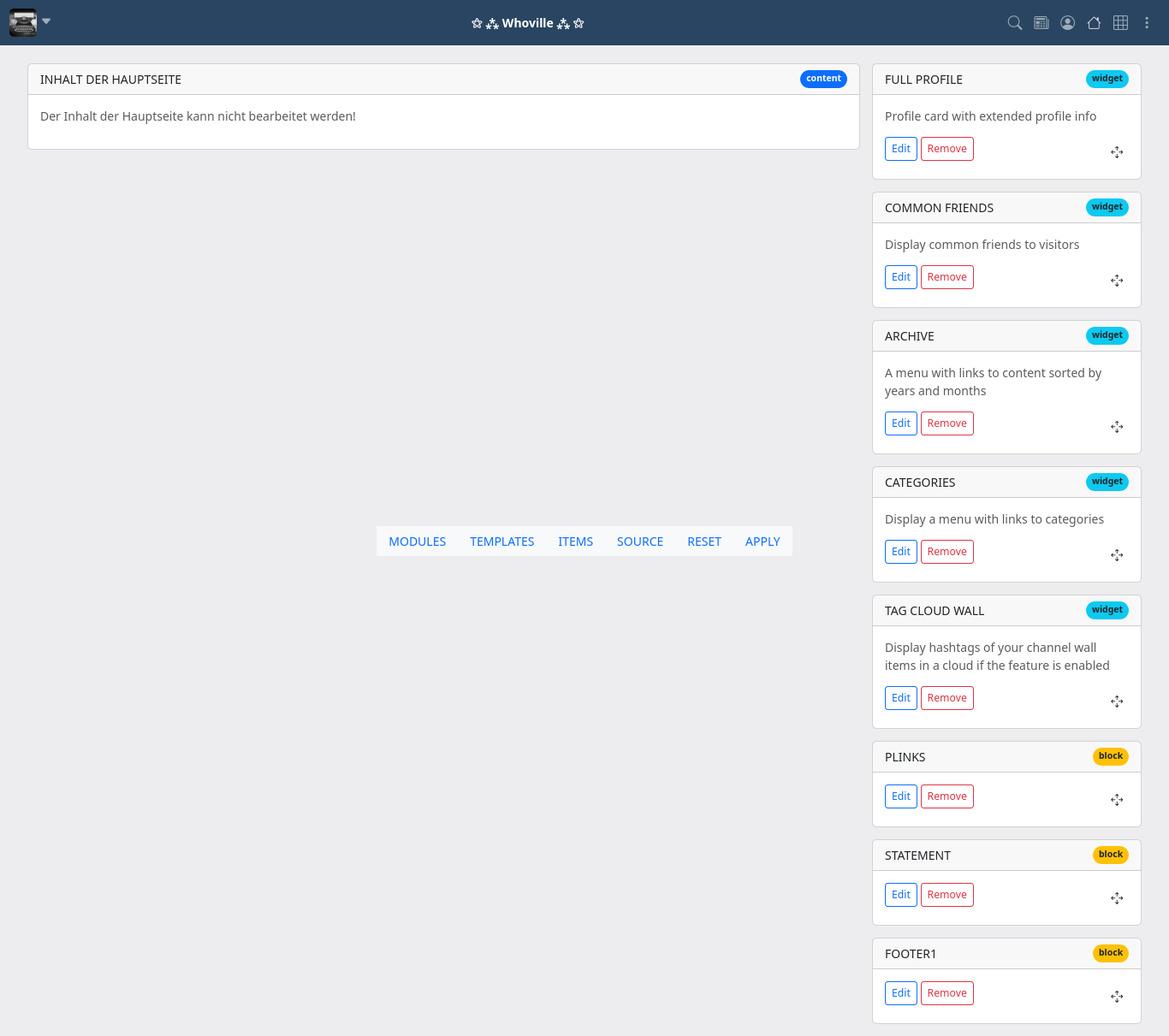Select the Source menu item

[x=639, y=542]
